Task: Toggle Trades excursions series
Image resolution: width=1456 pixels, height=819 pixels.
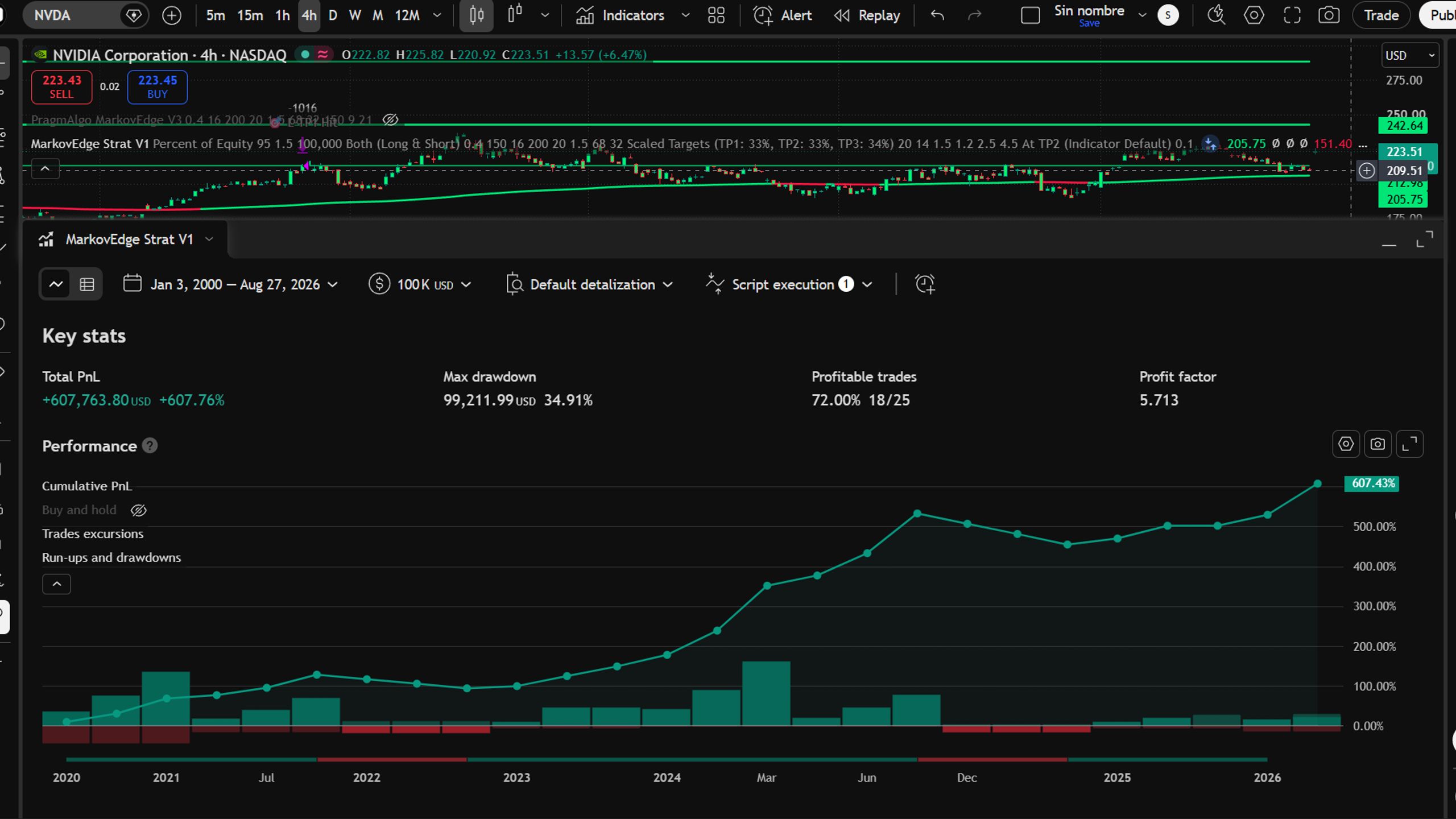Action: coord(93,534)
